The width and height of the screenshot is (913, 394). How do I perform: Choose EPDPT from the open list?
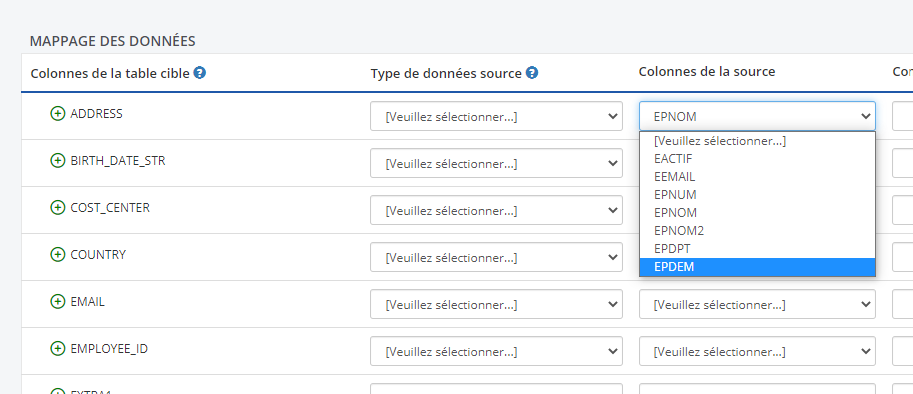click(757, 249)
